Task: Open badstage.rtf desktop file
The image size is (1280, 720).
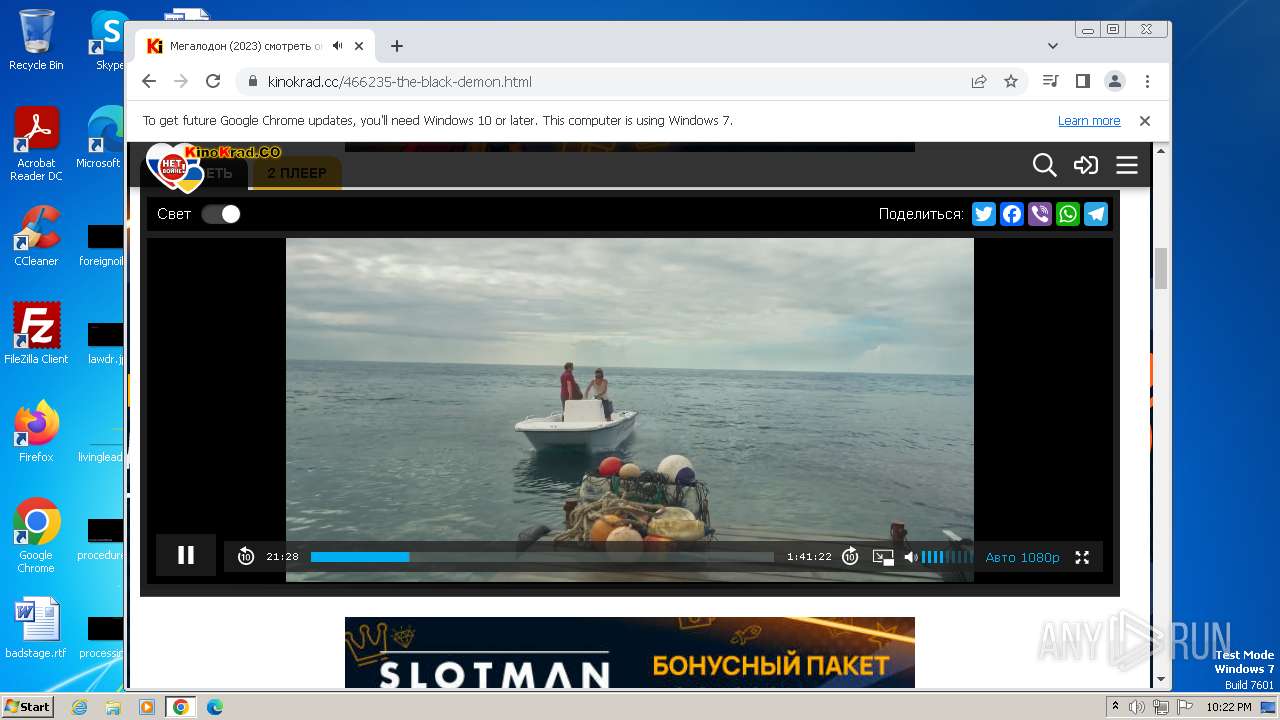Action: (36, 629)
